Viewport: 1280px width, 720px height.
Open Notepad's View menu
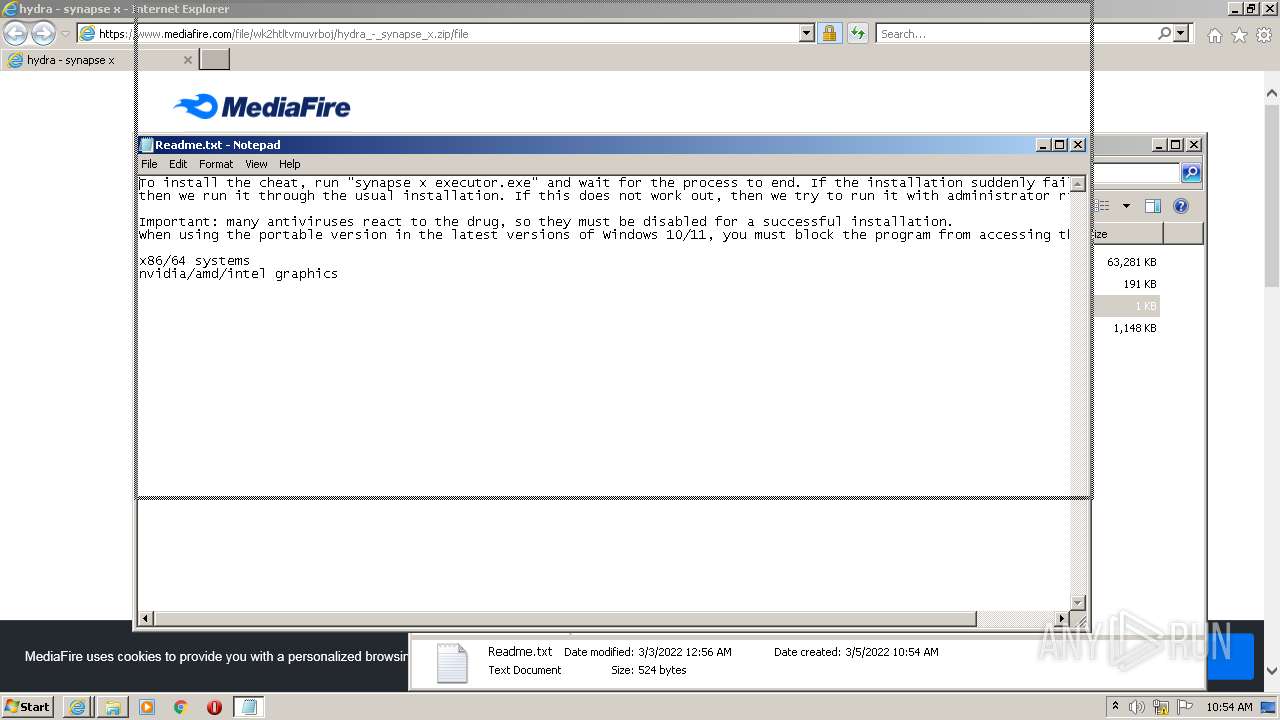256,164
